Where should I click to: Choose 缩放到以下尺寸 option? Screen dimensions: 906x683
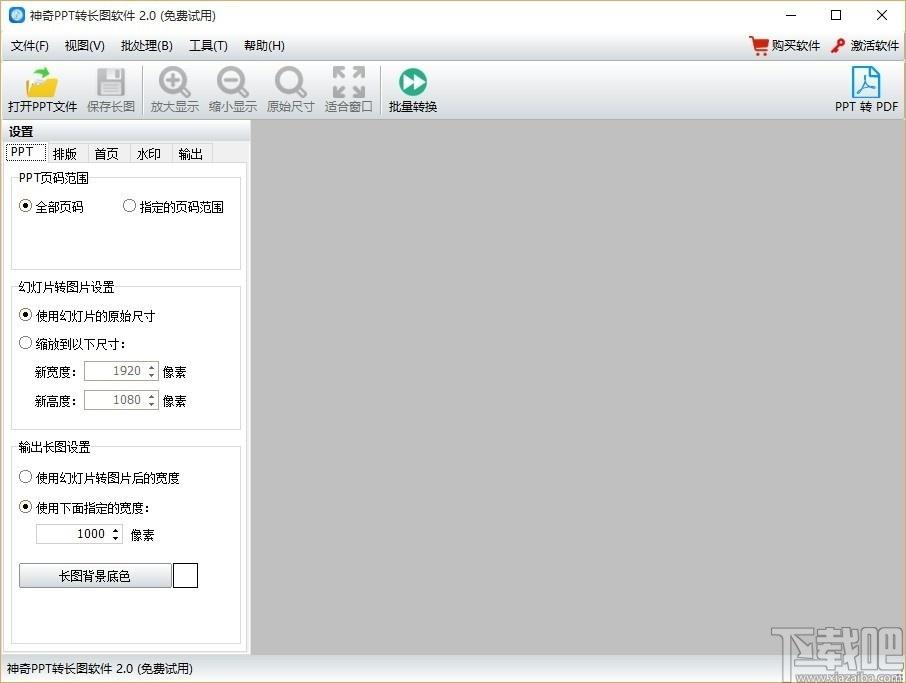pos(25,343)
